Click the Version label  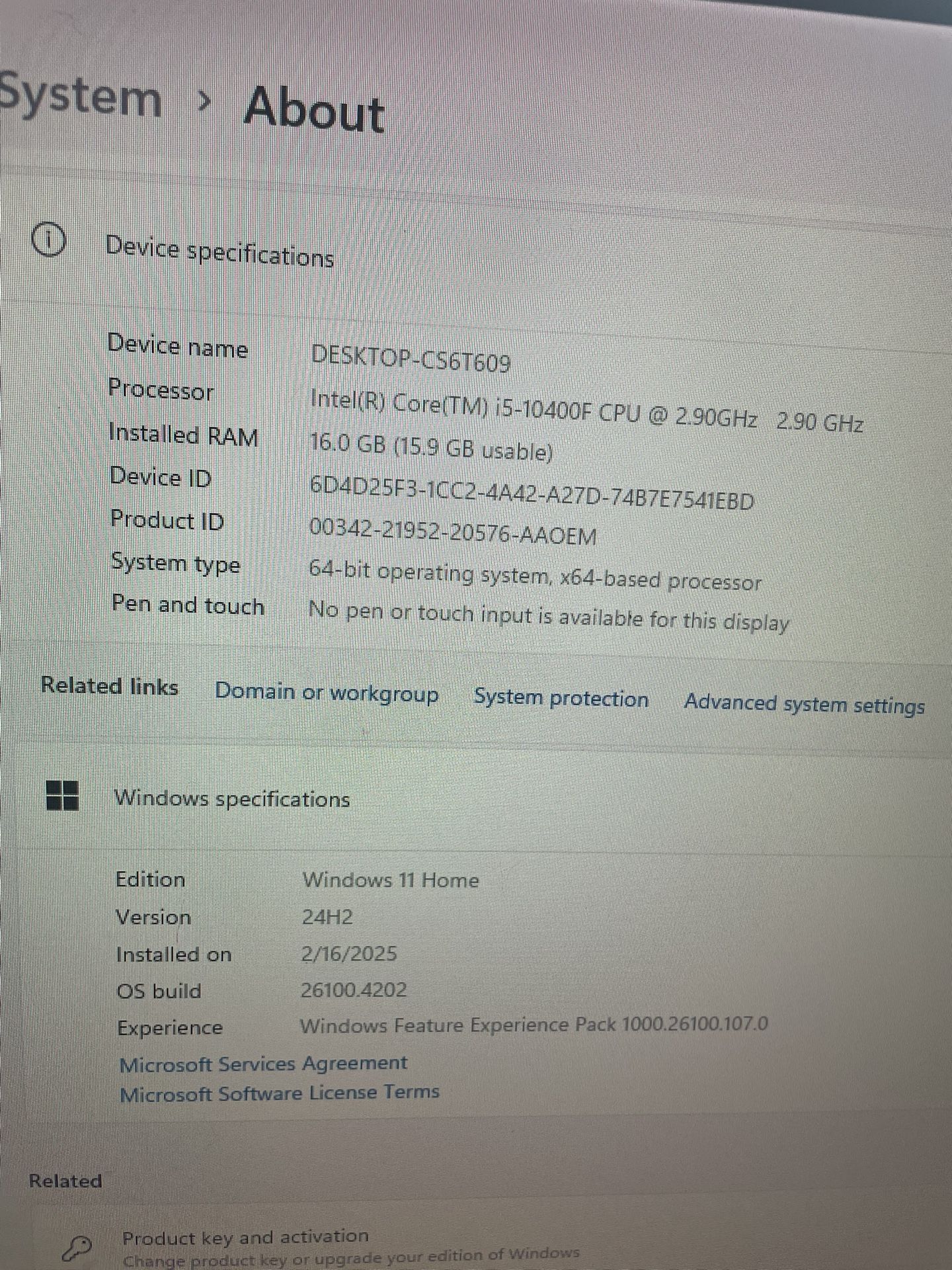(x=153, y=917)
